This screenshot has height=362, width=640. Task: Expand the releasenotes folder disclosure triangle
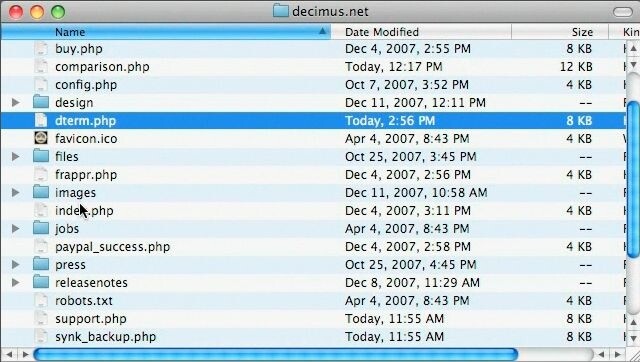click(16, 282)
